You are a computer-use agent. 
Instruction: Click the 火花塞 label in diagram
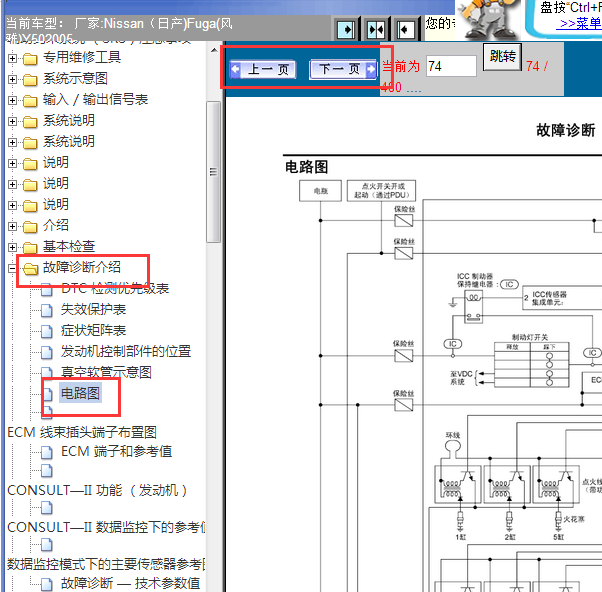[x=574, y=519]
